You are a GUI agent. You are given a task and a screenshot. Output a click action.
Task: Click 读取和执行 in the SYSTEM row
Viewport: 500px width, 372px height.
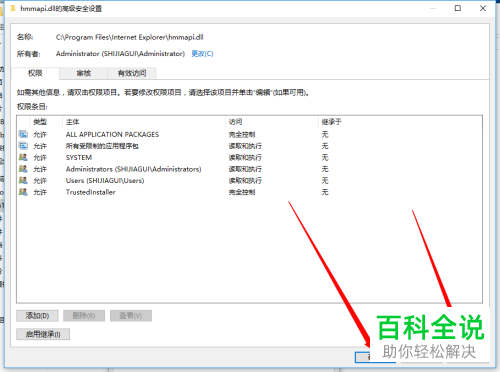[x=245, y=157]
